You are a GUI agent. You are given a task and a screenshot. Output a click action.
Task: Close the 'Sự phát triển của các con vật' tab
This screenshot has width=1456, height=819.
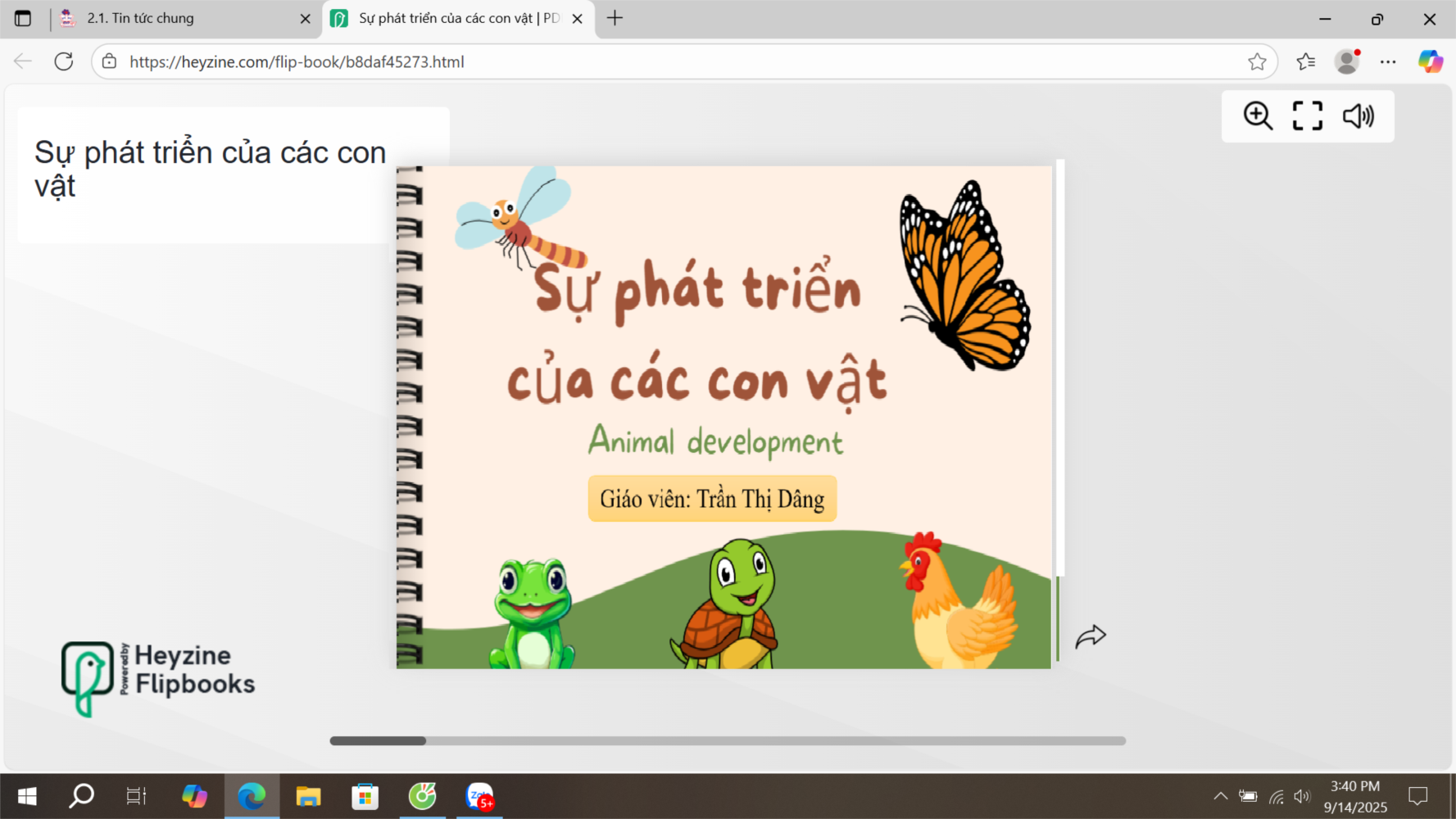click(577, 18)
